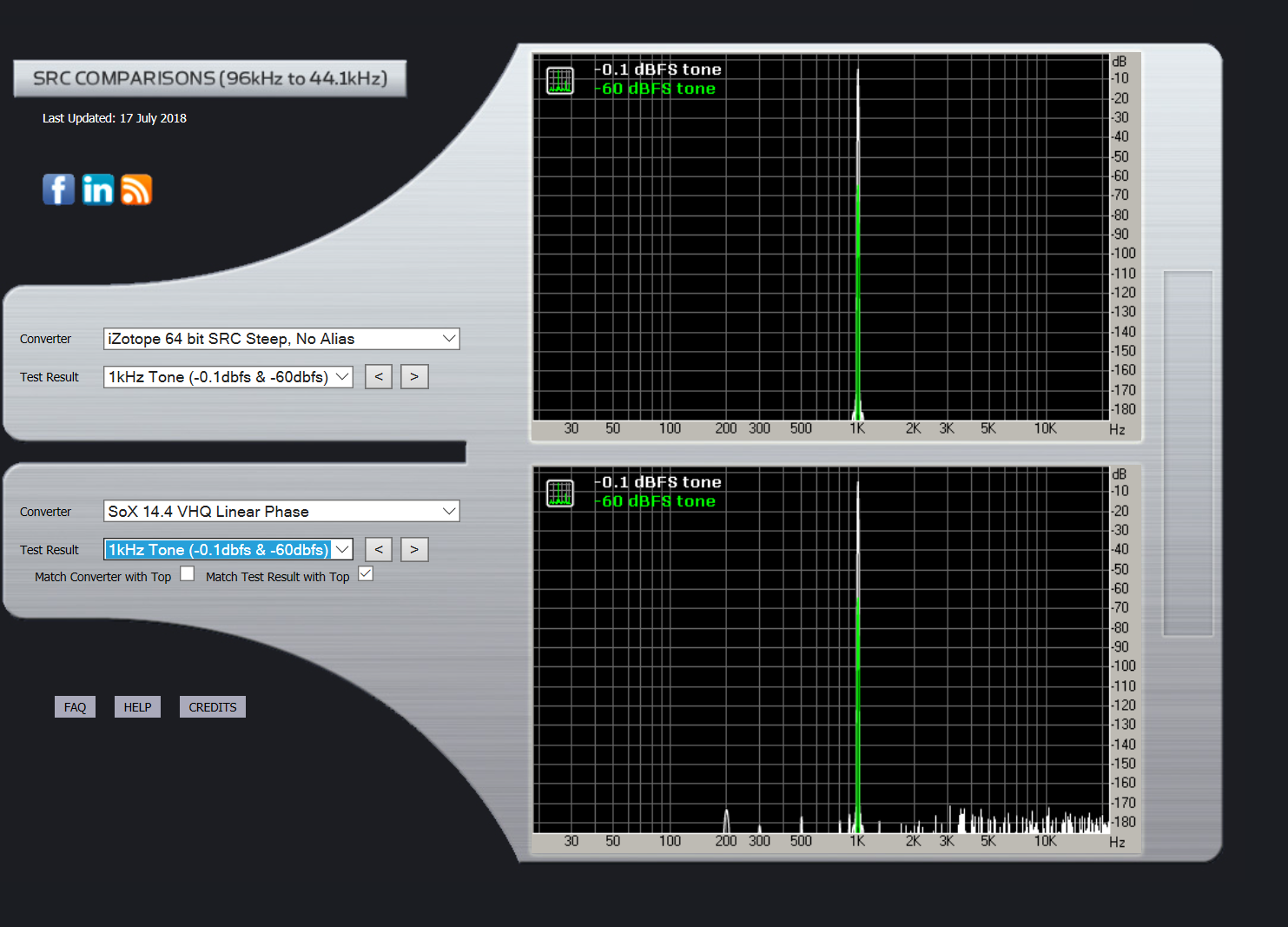The width and height of the screenshot is (1288, 927).
Task: Click the vertical bar on right panel
Action: point(1187,454)
